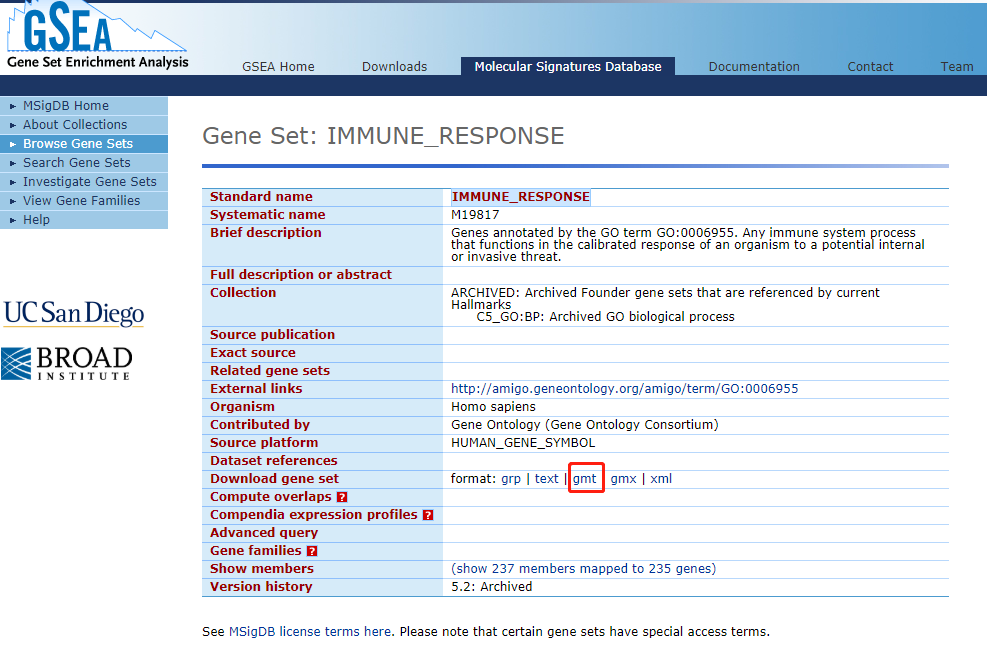This screenshot has height=664, width=987.
Task: Select the Contact tab
Action: coord(870,67)
